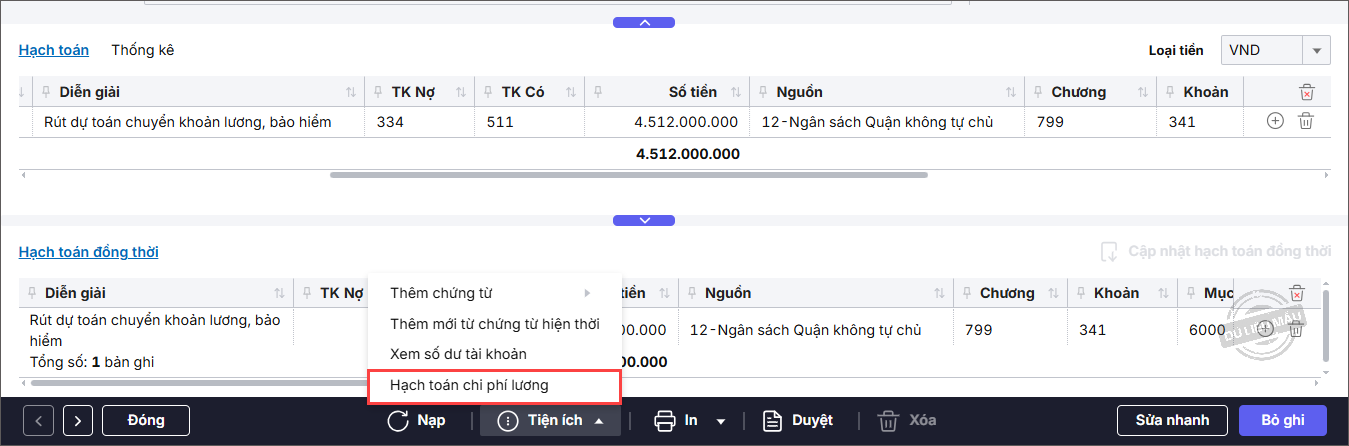Click the Nạp reload button

(417, 421)
